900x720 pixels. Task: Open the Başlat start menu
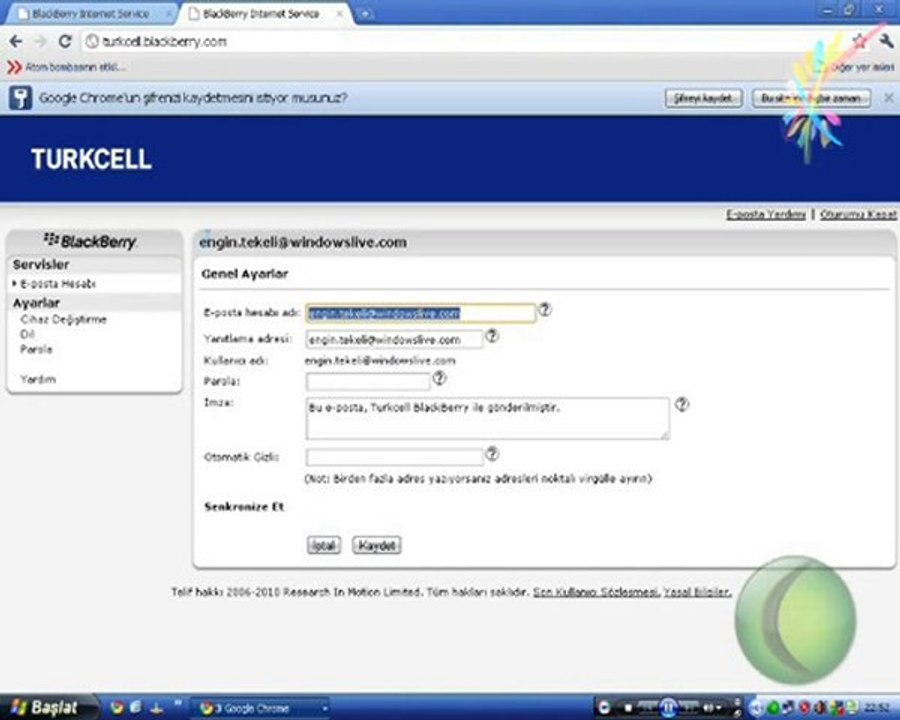(x=47, y=707)
